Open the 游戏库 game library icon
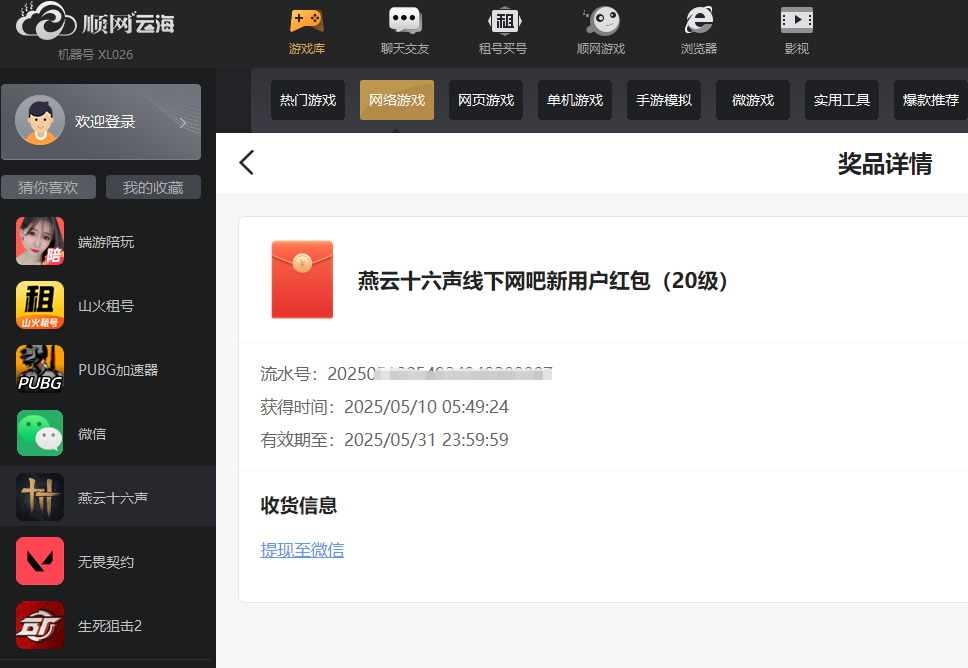Image resolution: width=968 pixels, height=668 pixels. (x=307, y=20)
